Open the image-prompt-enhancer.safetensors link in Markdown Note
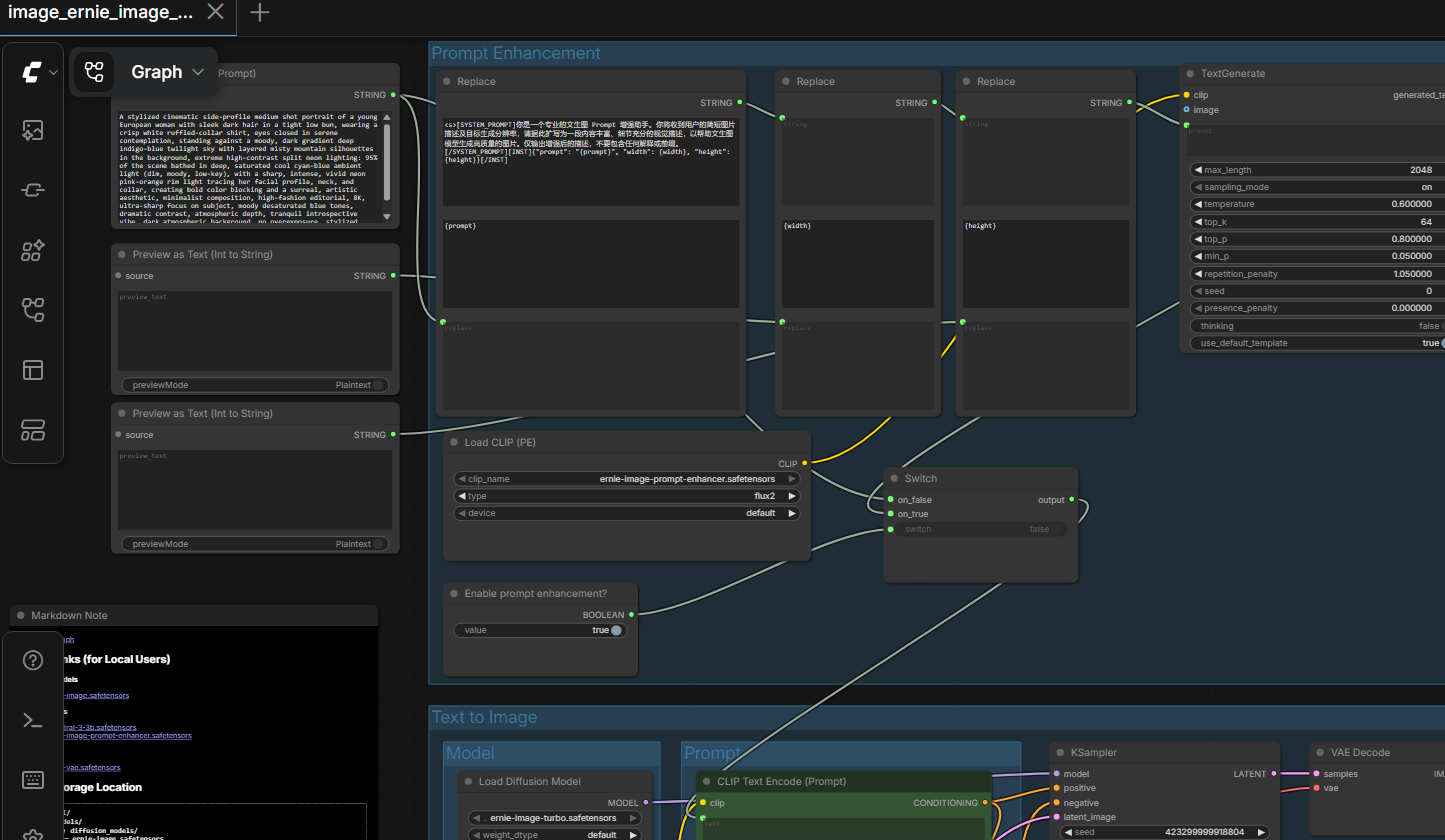The image size is (1445, 840). 127,735
